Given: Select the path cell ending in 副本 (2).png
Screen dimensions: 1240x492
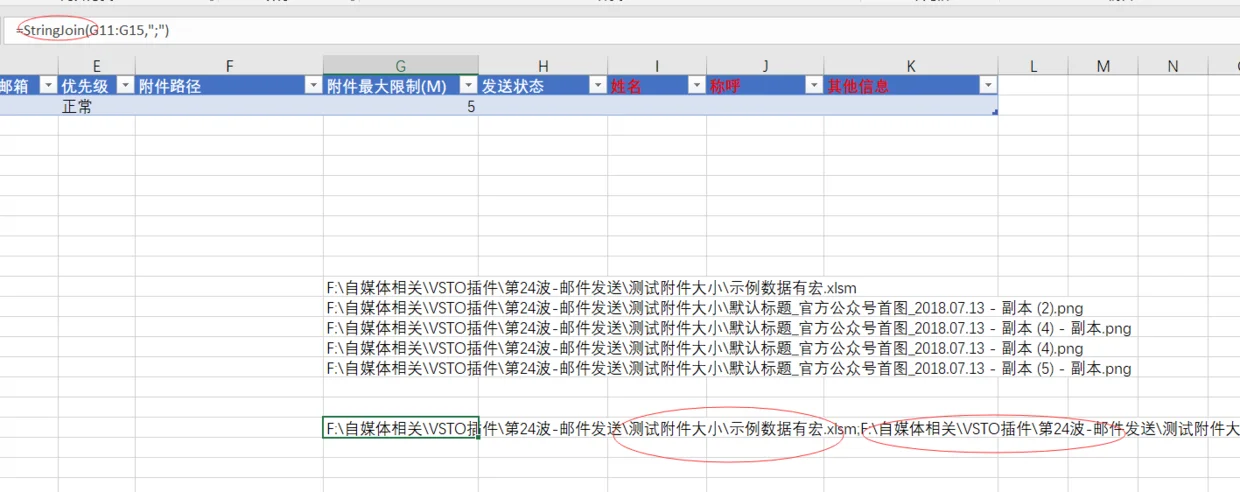Looking at the screenshot, I should (401, 308).
